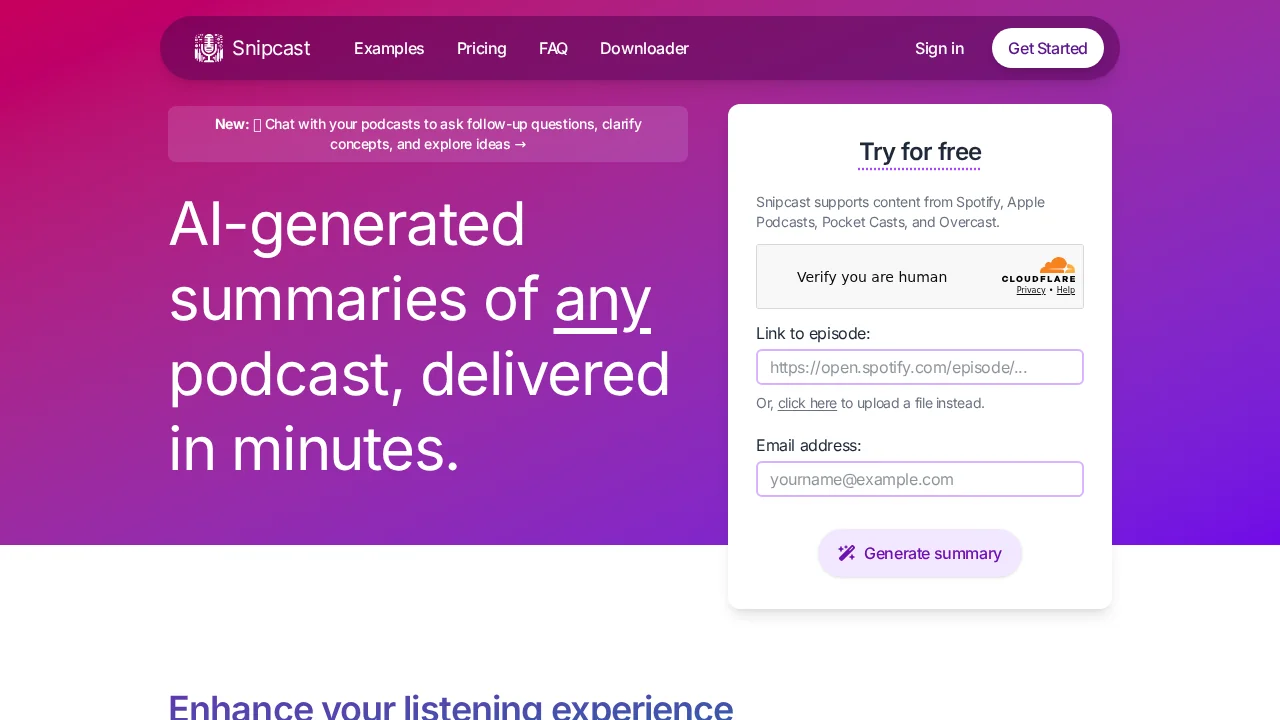
Task: Click the Snipcast microphone logo
Action: point(208,48)
